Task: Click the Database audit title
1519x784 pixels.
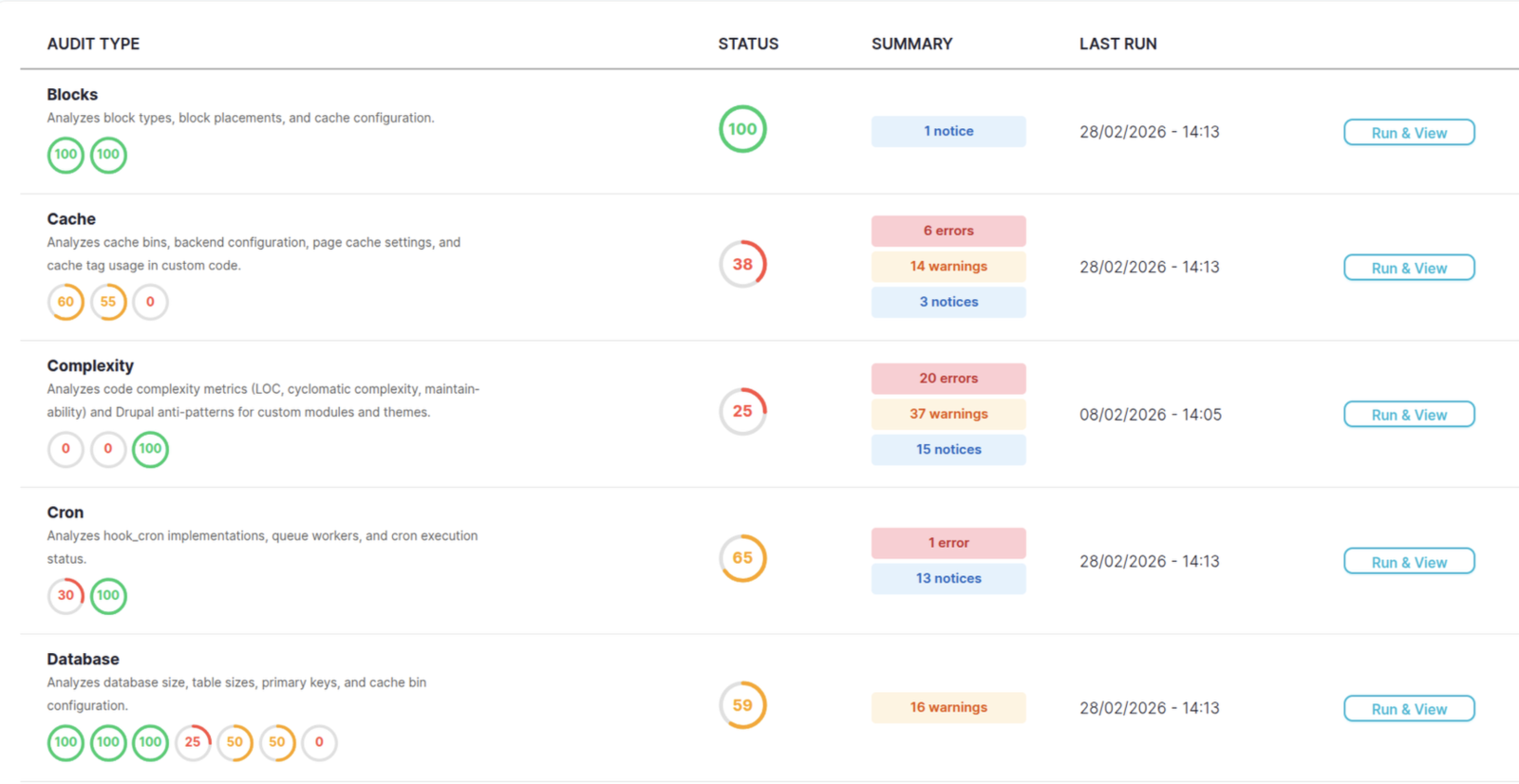Action: pos(83,660)
